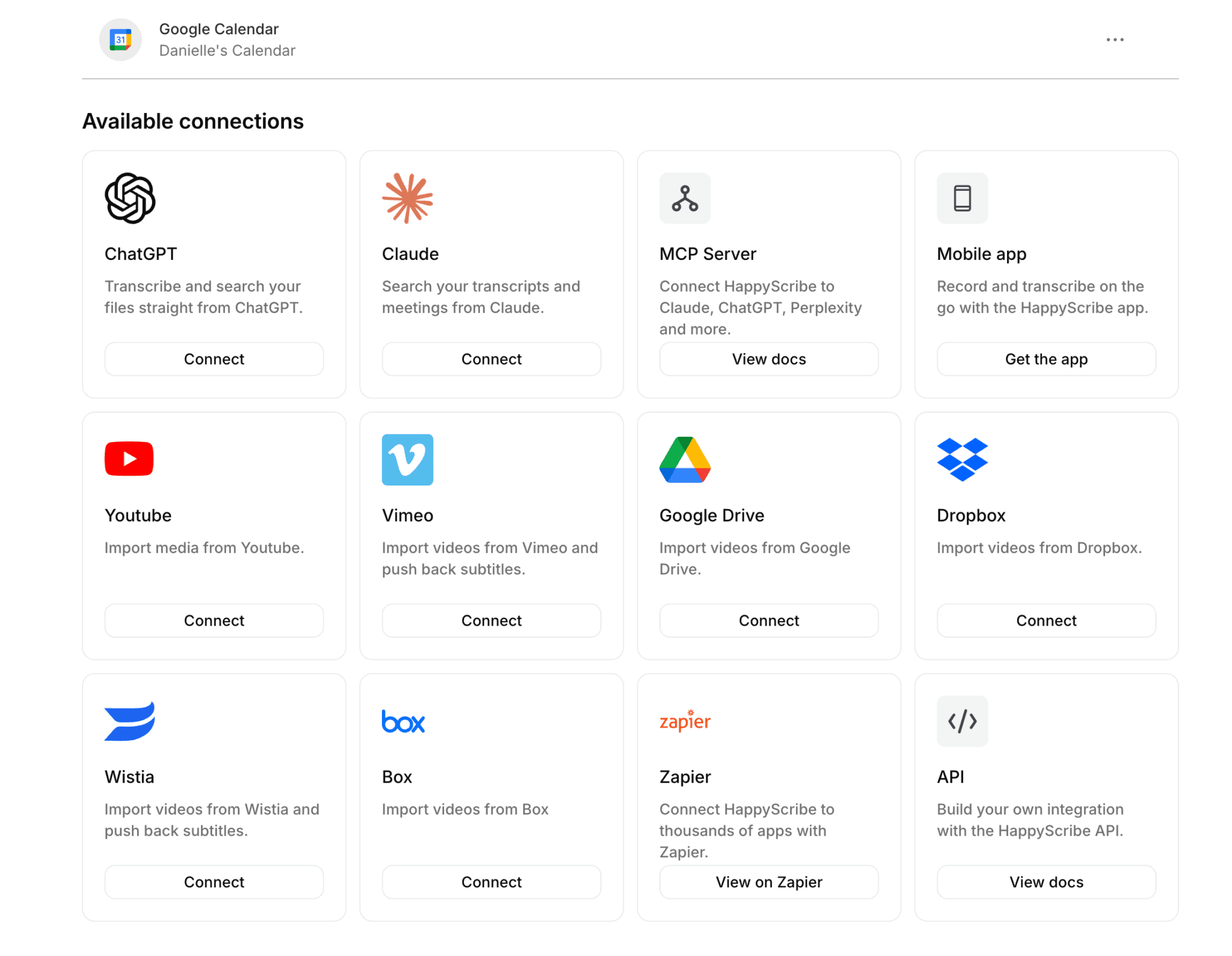Click the ChatGPT logo icon
The height and width of the screenshot is (956, 1232).
click(130, 198)
